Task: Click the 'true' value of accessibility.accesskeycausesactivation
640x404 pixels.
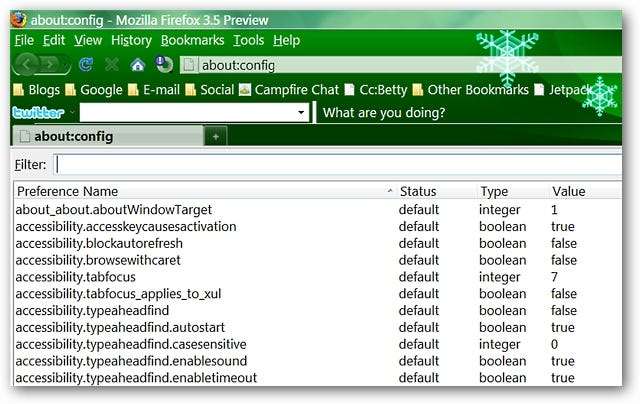Action: 563,226
